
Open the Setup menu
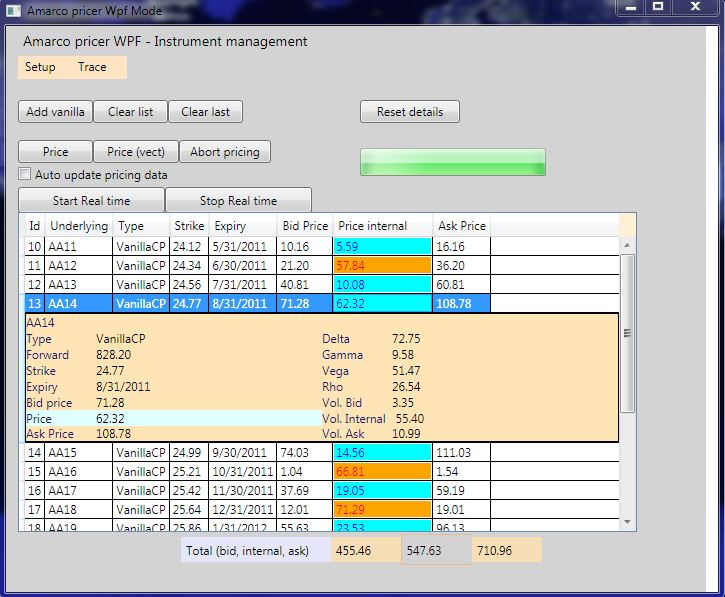tap(40, 67)
